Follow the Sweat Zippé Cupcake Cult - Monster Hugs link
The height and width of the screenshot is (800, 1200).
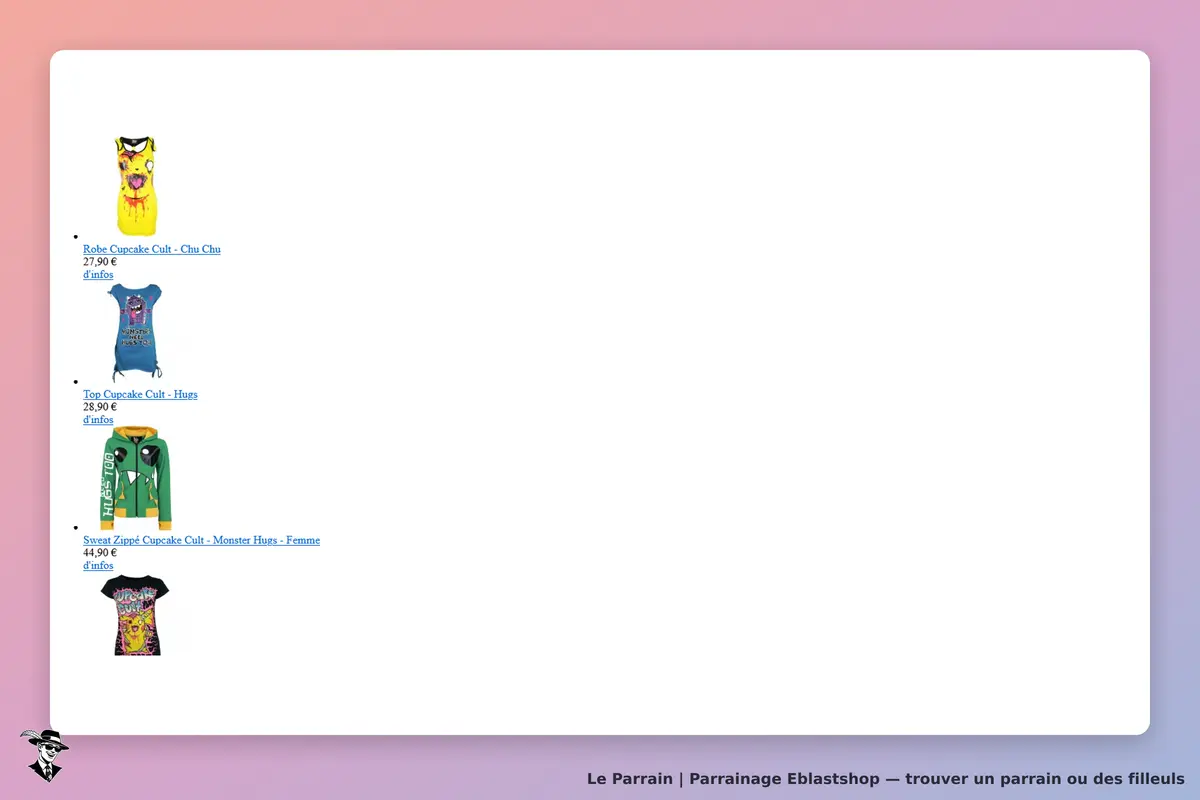pyautogui.click(x=201, y=540)
